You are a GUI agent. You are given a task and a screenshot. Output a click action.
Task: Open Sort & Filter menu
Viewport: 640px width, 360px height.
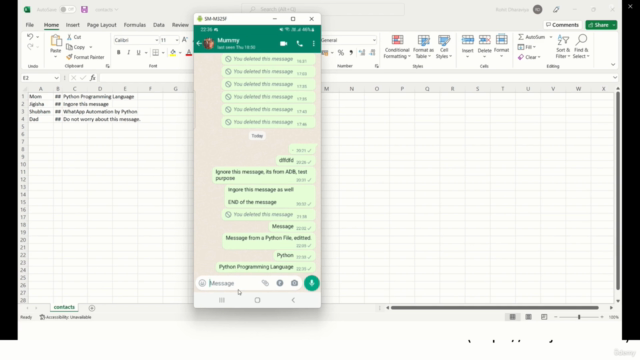point(563,47)
